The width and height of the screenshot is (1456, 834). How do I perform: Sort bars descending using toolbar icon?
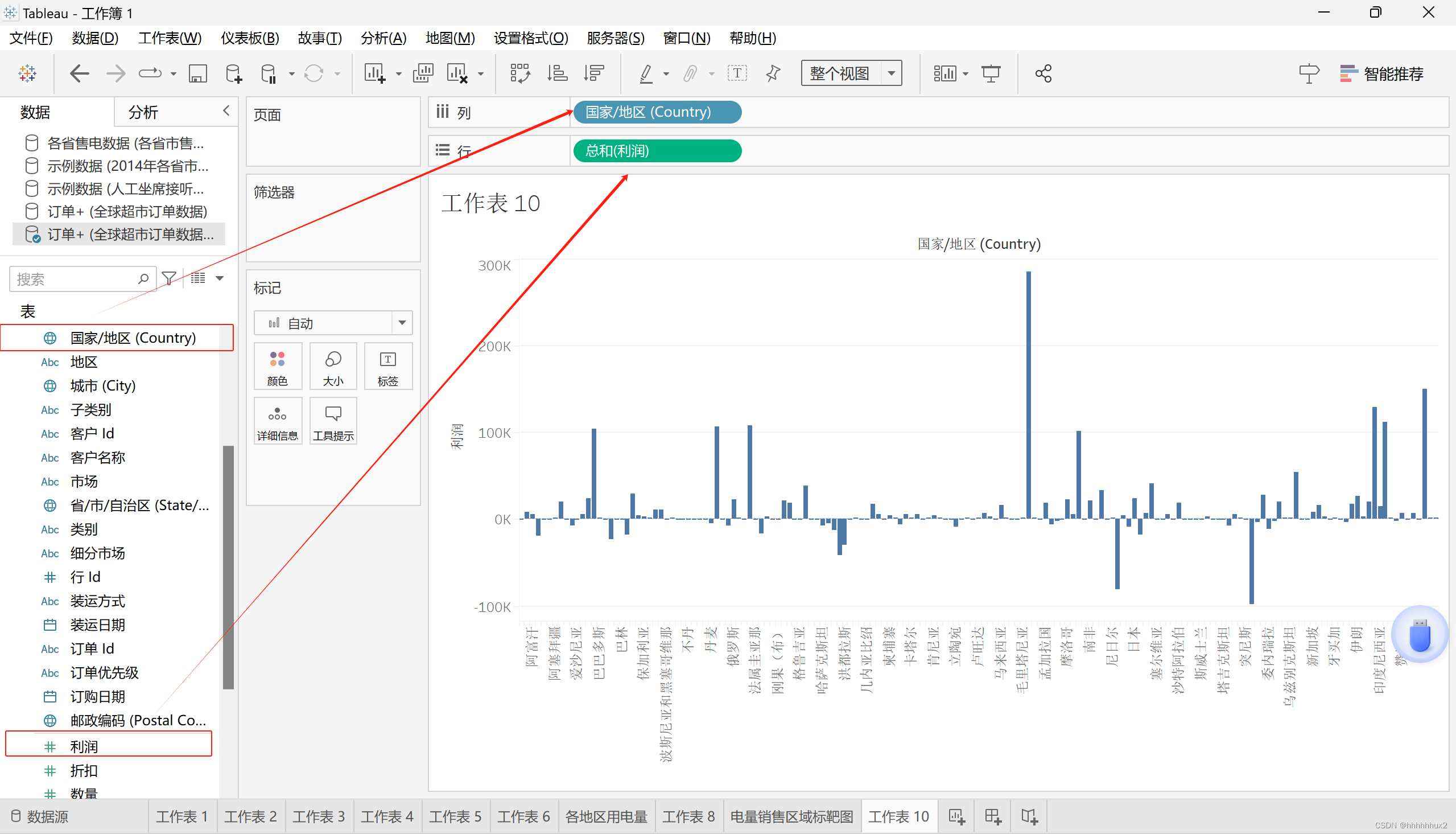pyautogui.click(x=594, y=73)
